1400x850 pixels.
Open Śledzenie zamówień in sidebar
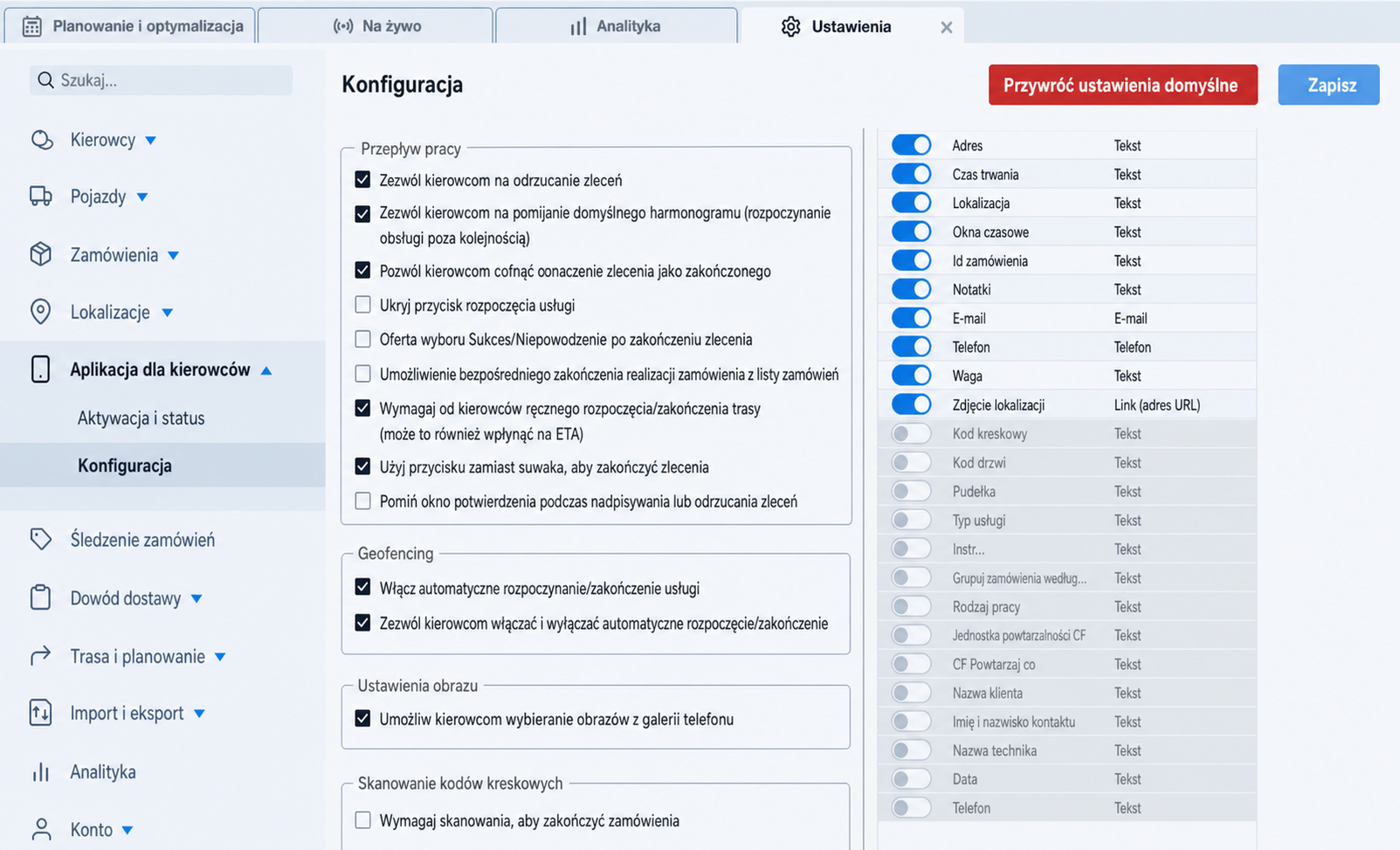click(142, 540)
